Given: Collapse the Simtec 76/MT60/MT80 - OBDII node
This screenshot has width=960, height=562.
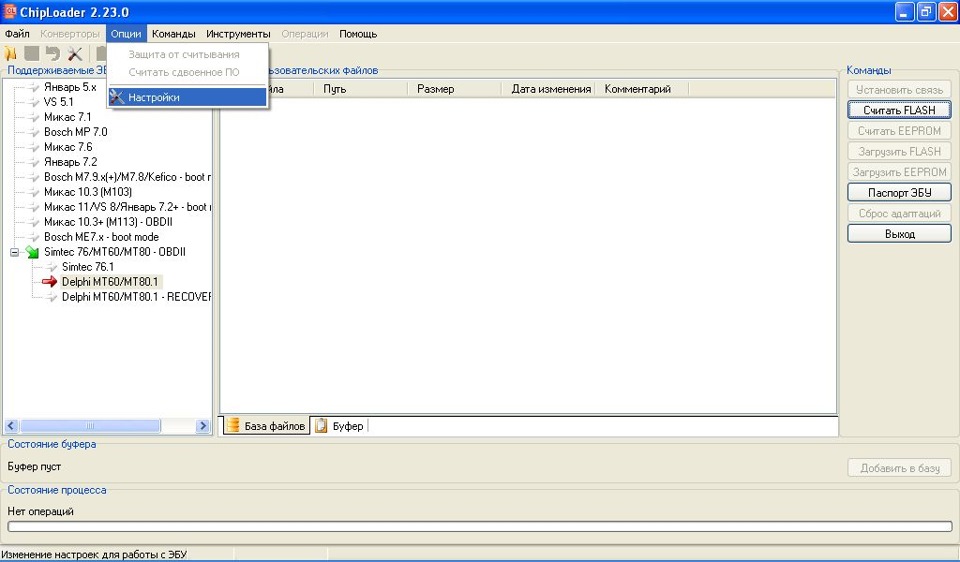Looking at the screenshot, I should 15,252.
